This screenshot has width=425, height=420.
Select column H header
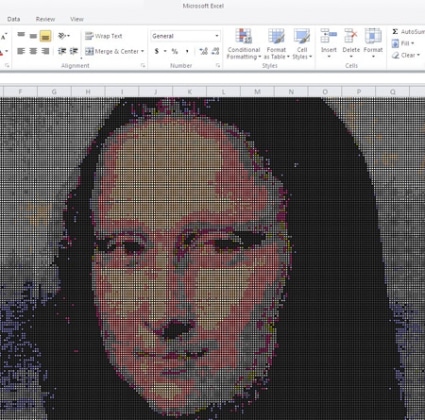(x=88, y=92)
